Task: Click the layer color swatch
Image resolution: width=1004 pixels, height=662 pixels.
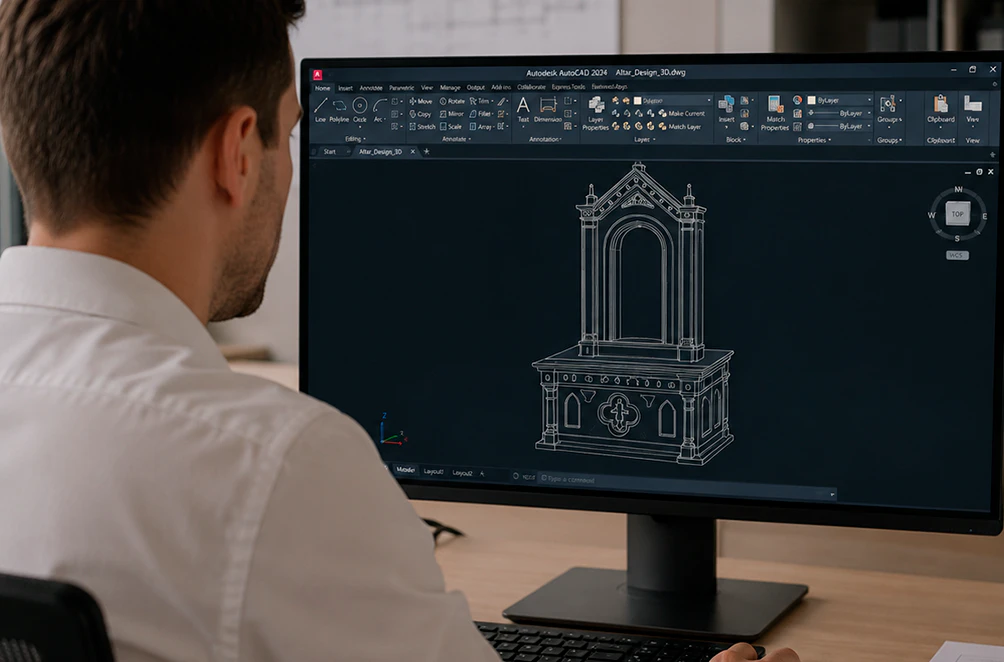Action: (x=637, y=101)
